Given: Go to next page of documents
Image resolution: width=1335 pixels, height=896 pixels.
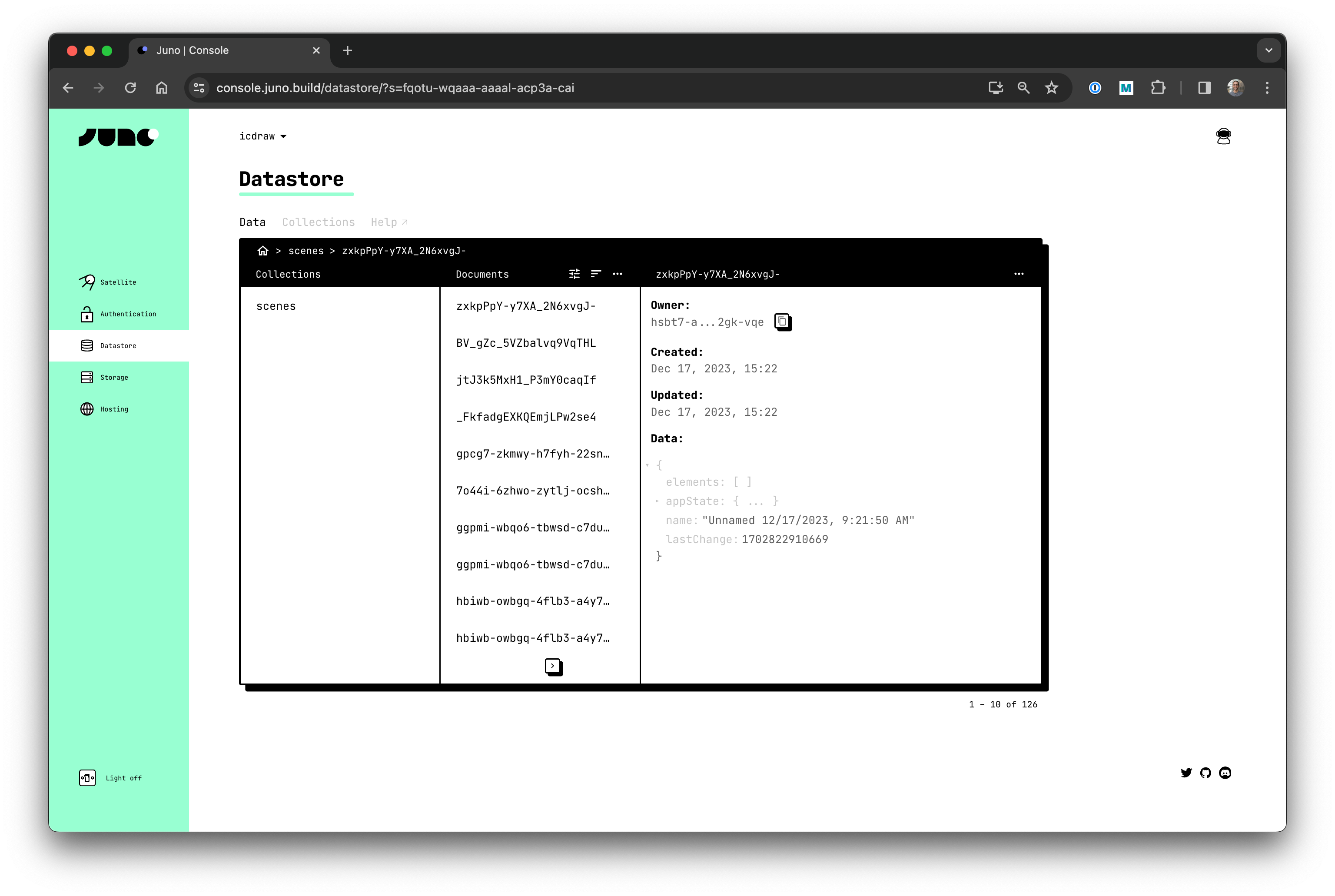Looking at the screenshot, I should 553,666.
